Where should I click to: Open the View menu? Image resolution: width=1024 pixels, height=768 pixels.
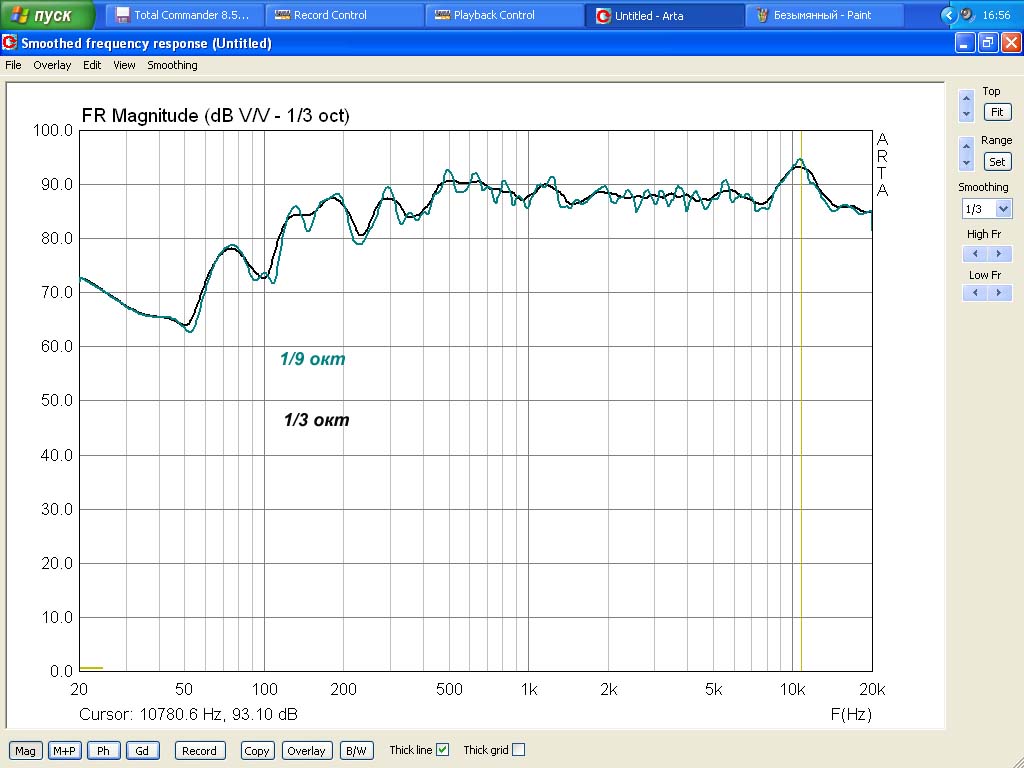pyautogui.click(x=124, y=65)
